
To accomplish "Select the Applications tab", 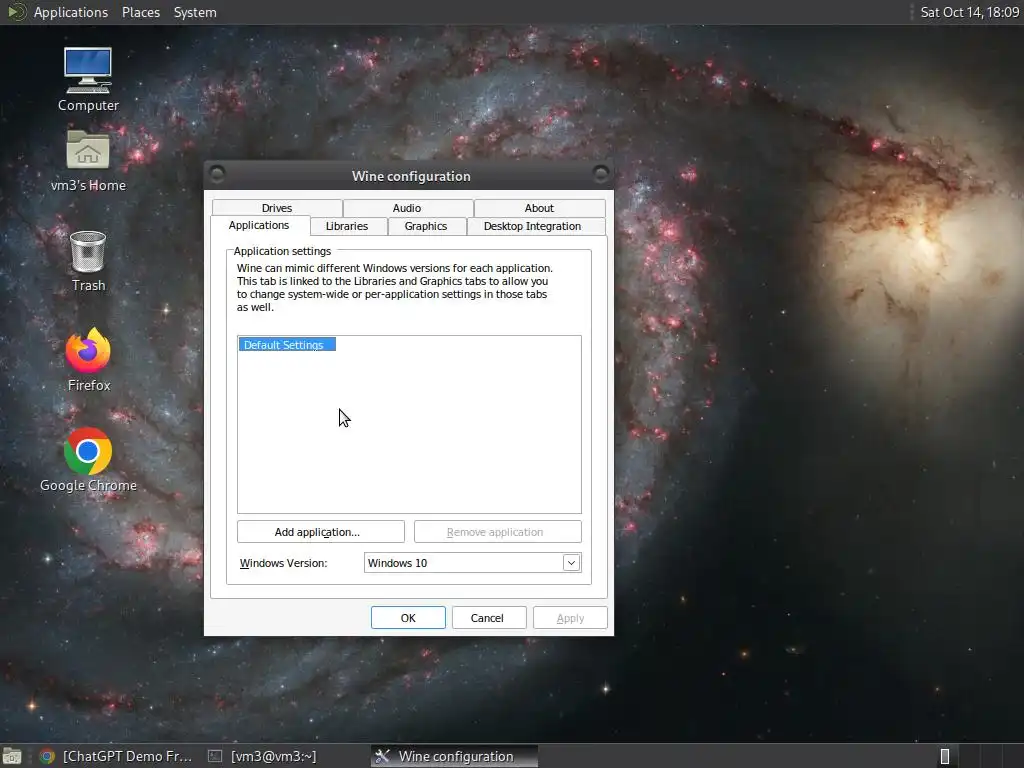I will (259, 225).
